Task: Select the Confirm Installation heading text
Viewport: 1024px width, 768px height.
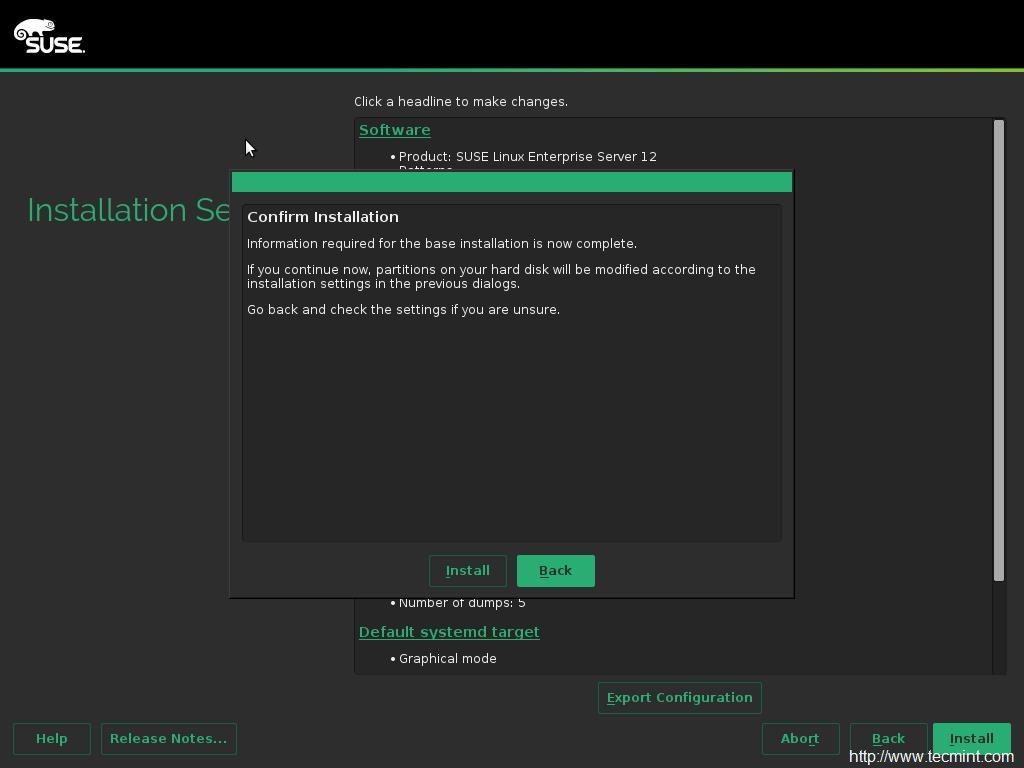Action: click(x=323, y=217)
